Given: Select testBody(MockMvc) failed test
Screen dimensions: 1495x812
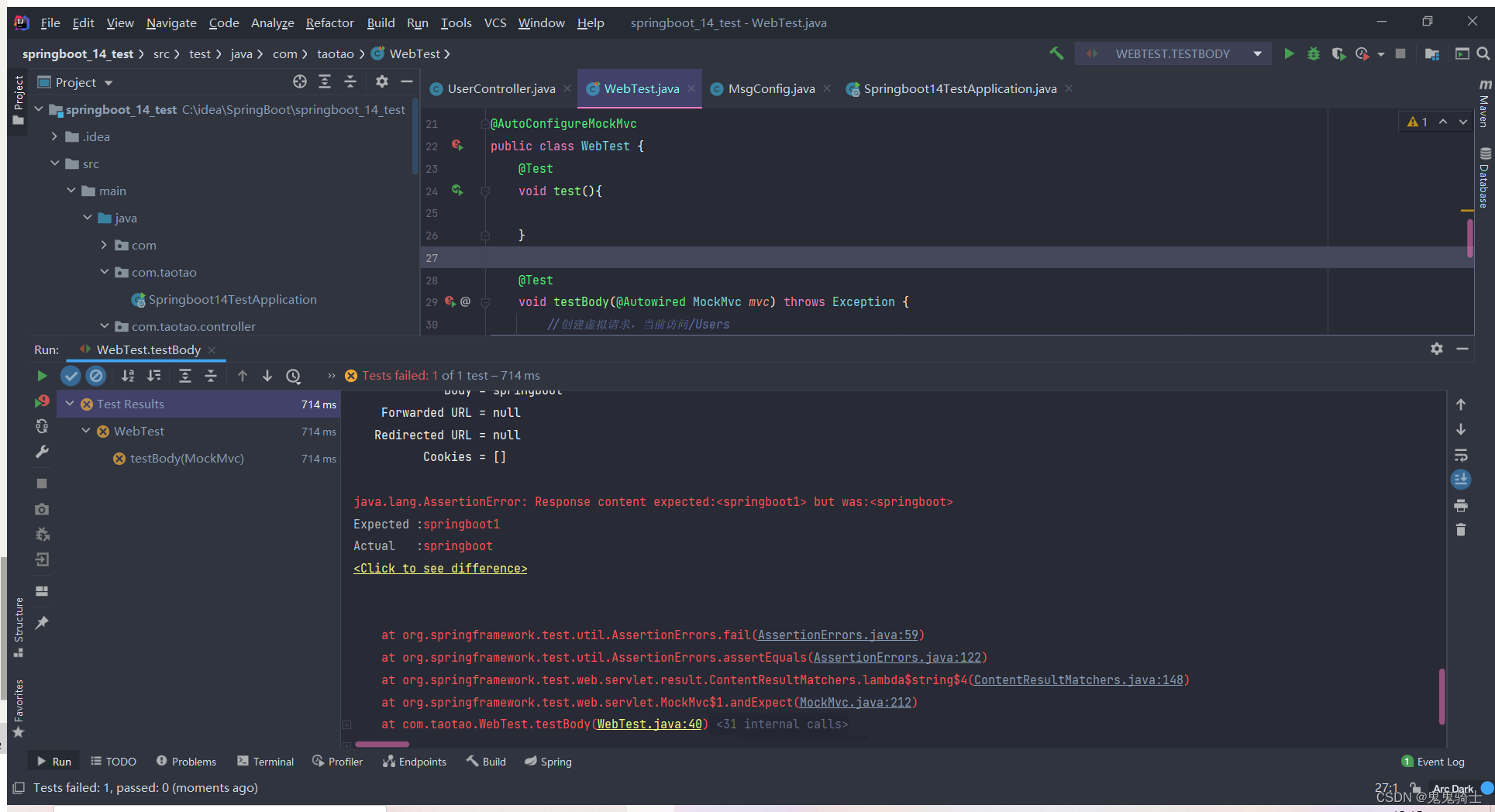Looking at the screenshot, I should [x=186, y=458].
